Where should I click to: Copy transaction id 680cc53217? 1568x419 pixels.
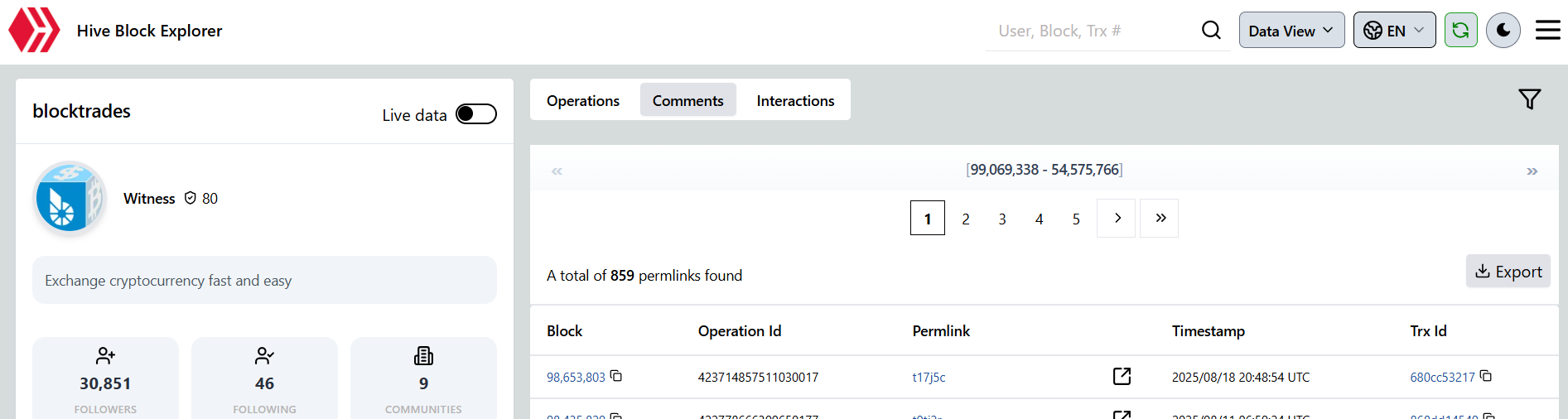coord(1486,376)
